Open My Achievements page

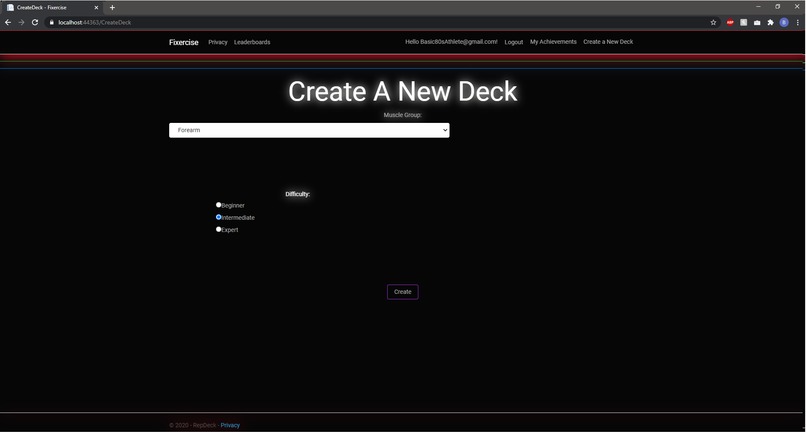point(553,42)
